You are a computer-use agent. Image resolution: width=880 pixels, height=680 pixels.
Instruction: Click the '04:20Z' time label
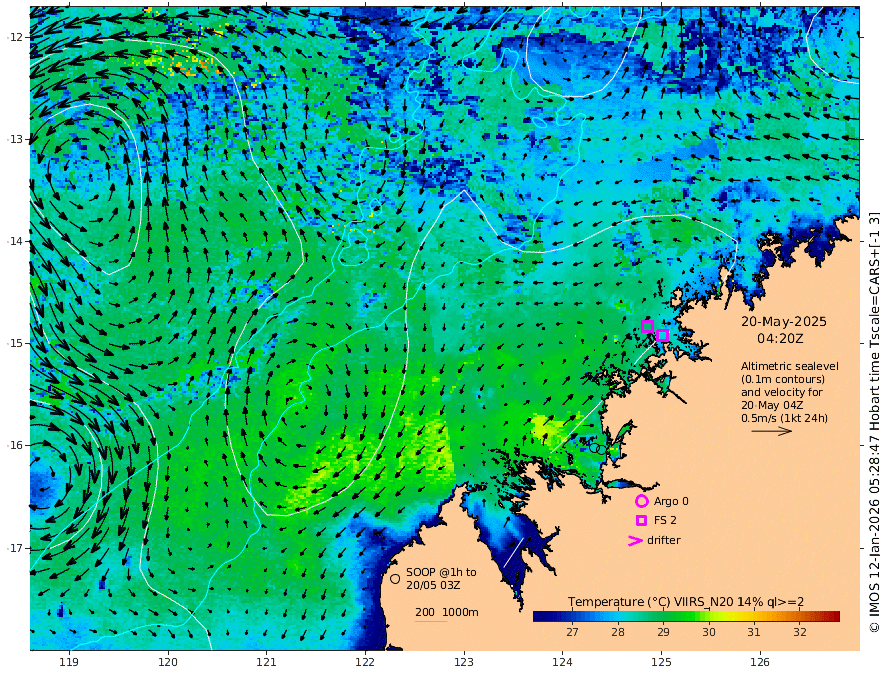tap(780, 339)
